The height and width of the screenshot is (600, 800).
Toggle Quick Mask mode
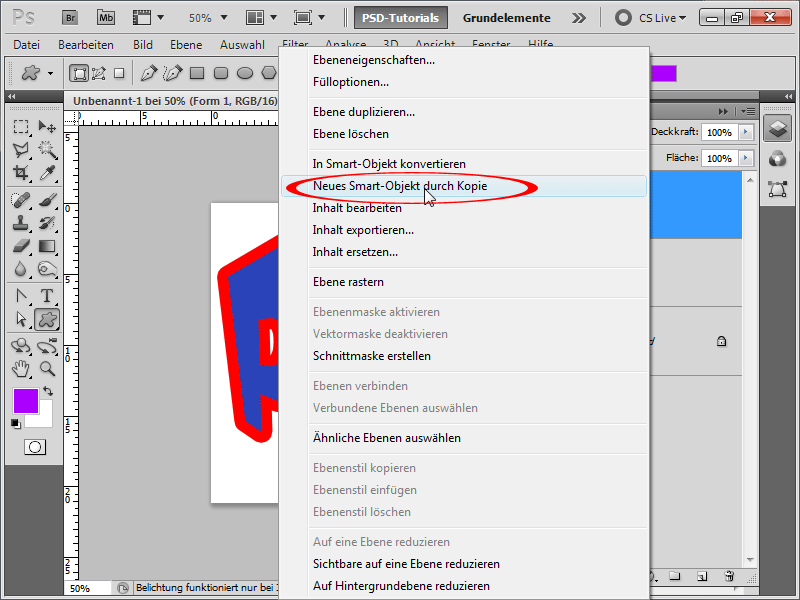point(35,447)
